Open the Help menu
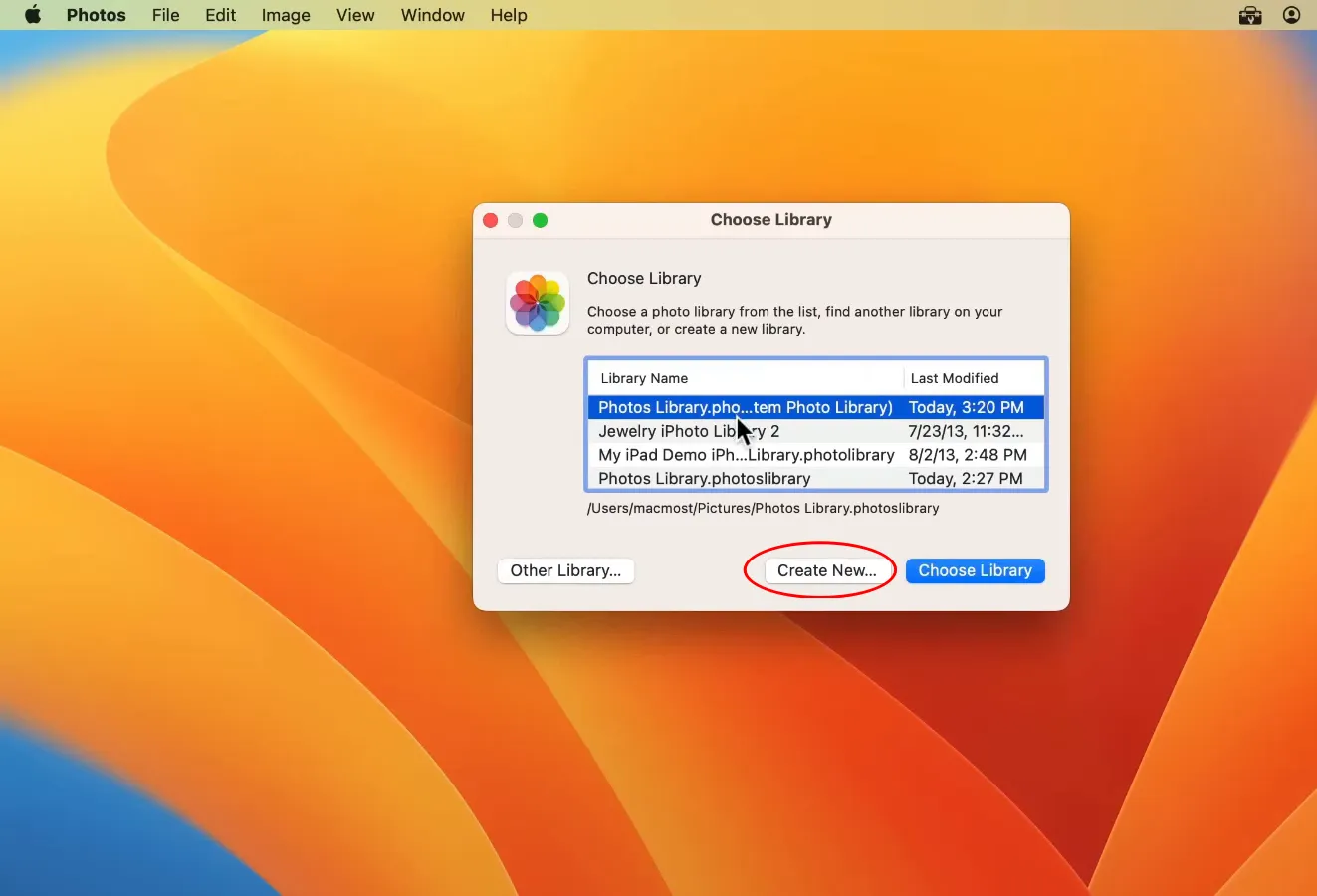The image size is (1317, 896). (508, 15)
